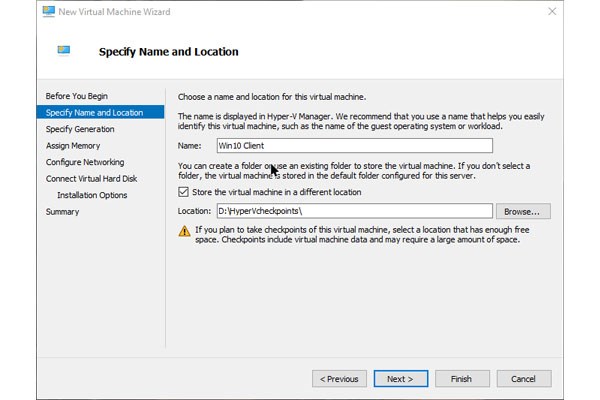Click the 'Choose a name and location' text
The width and height of the screenshot is (600, 400).
[272, 97]
